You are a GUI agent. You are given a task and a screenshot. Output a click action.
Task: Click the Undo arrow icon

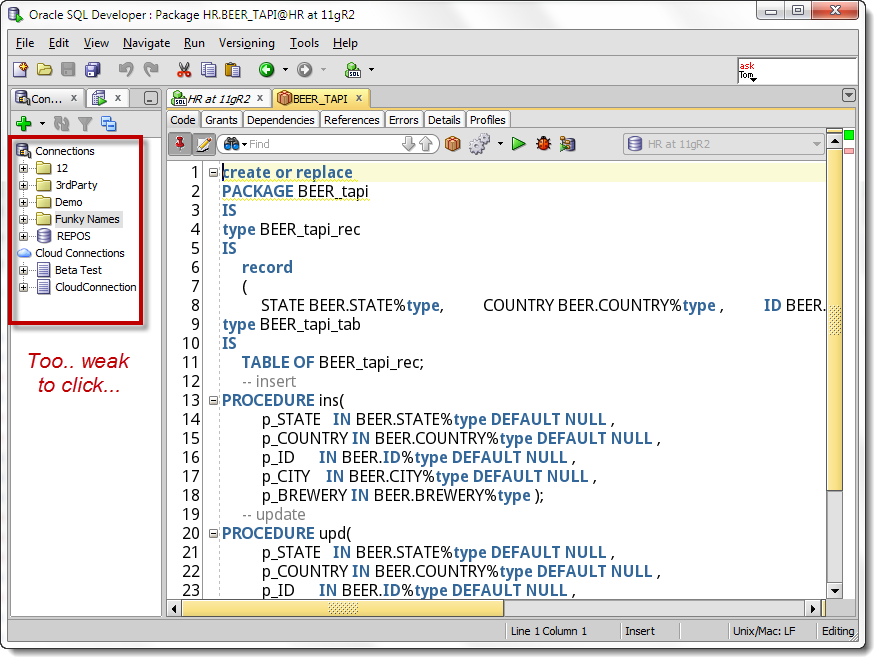tap(126, 70)
